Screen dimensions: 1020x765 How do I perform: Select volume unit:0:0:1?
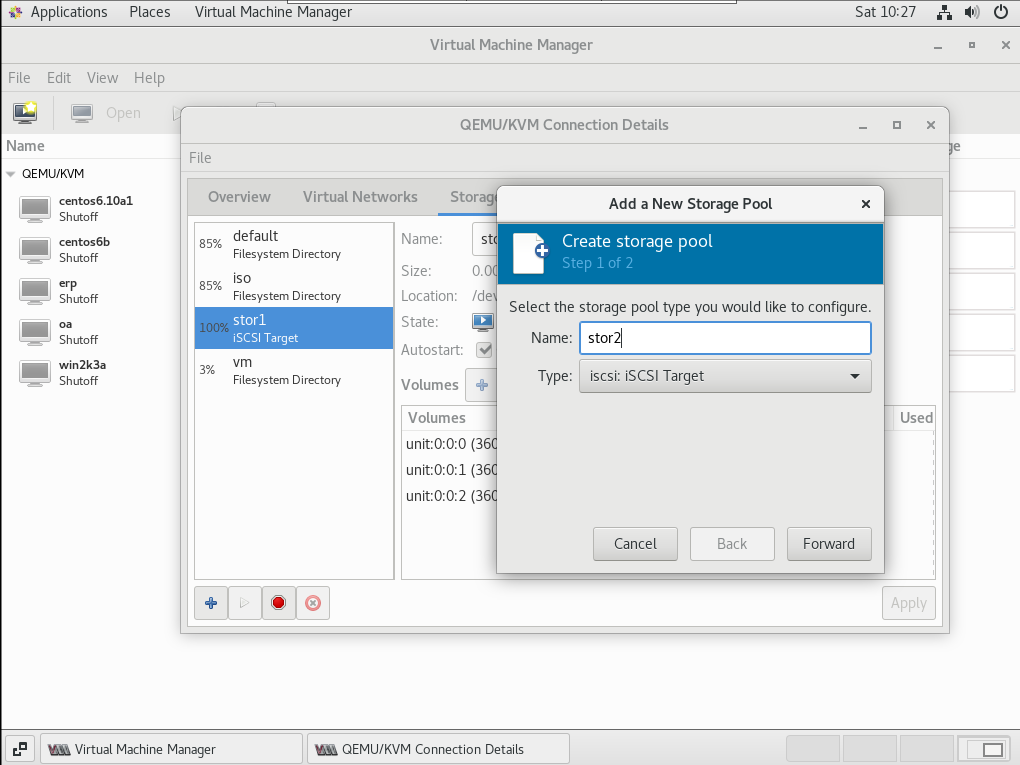coord(451,470)
